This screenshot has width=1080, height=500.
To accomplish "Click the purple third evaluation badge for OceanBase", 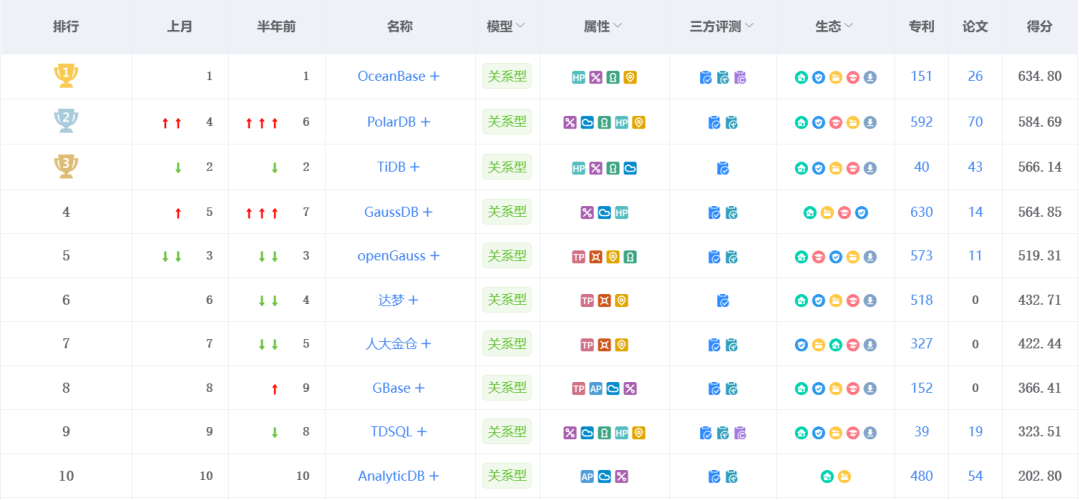I will [740, 77].
